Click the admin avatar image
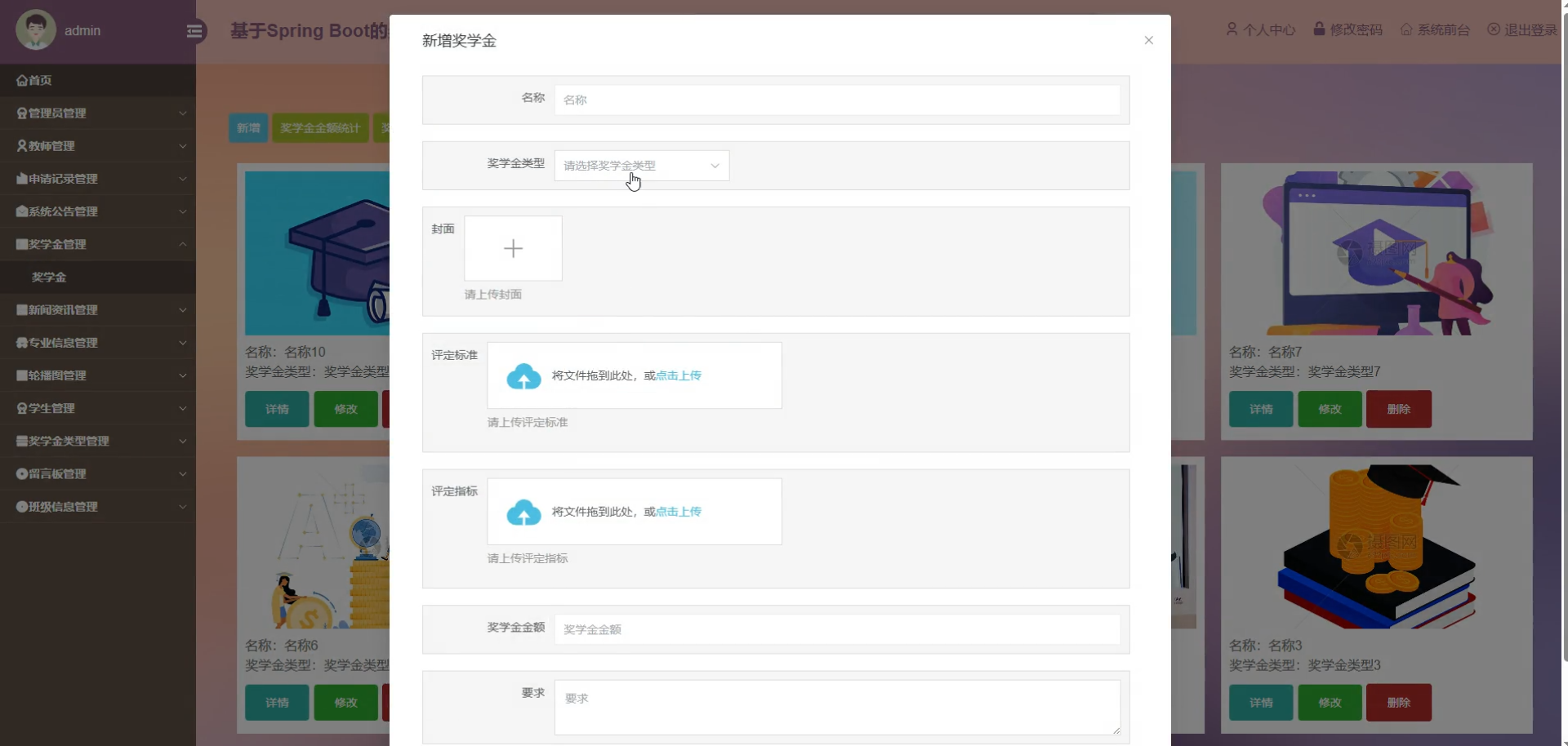Viewport: 1568px width, 746px height. (x=35, y=30)
